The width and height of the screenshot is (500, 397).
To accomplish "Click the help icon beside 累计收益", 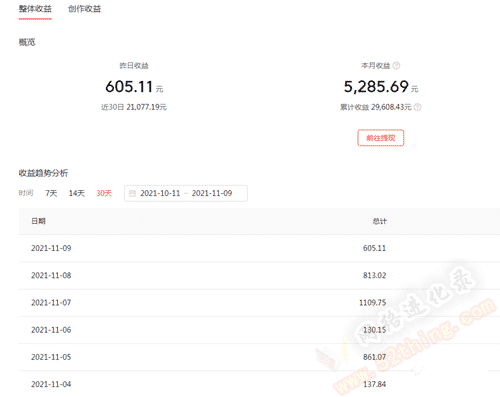I will click(x=417, y=107).
